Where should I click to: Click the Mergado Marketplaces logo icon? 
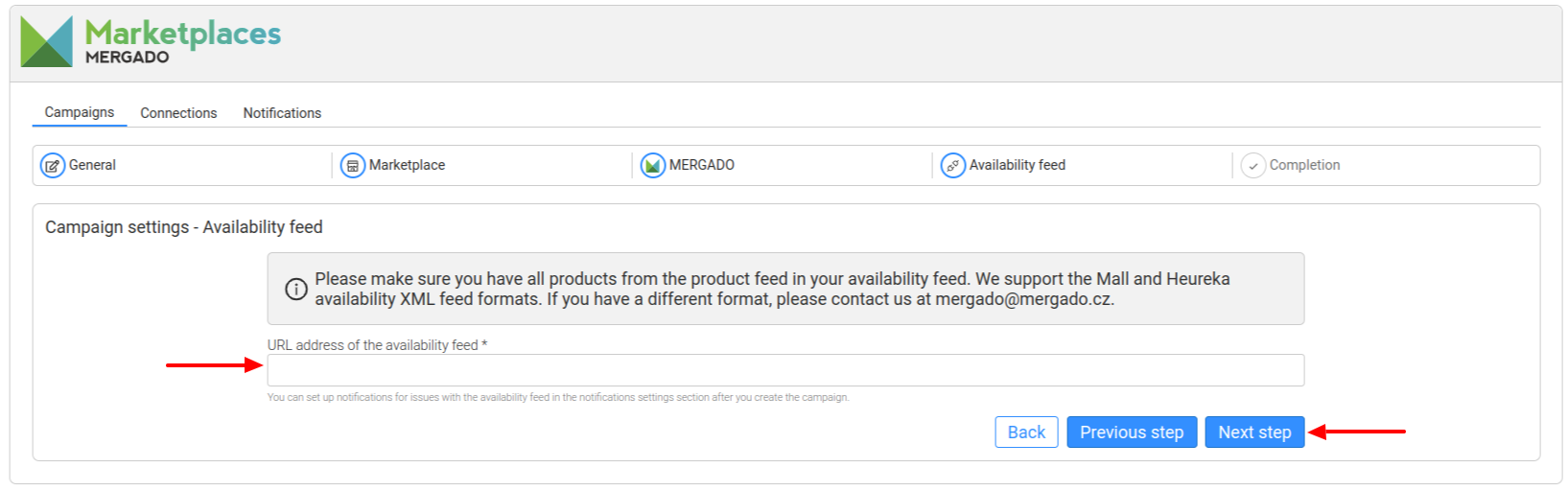(47, 42)
